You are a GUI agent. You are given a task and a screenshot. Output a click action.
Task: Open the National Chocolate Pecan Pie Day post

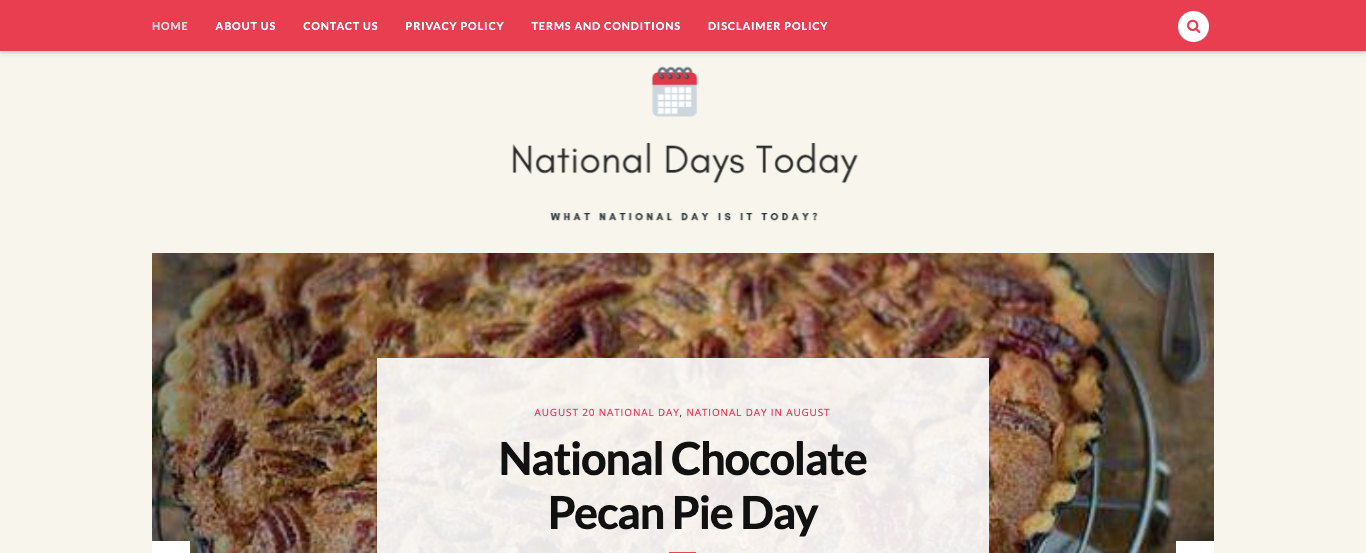[683, 485]
